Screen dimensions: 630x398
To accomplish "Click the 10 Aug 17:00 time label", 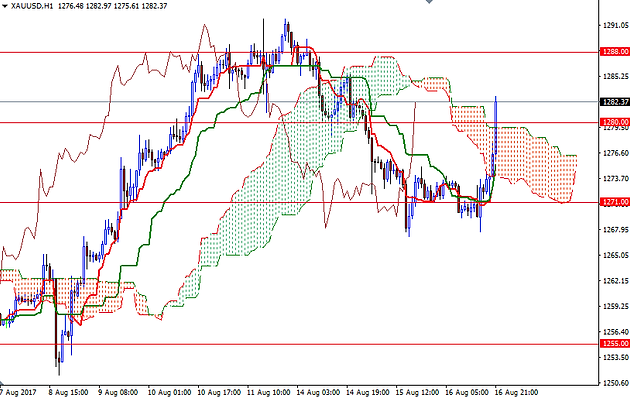I will [219, 392].
